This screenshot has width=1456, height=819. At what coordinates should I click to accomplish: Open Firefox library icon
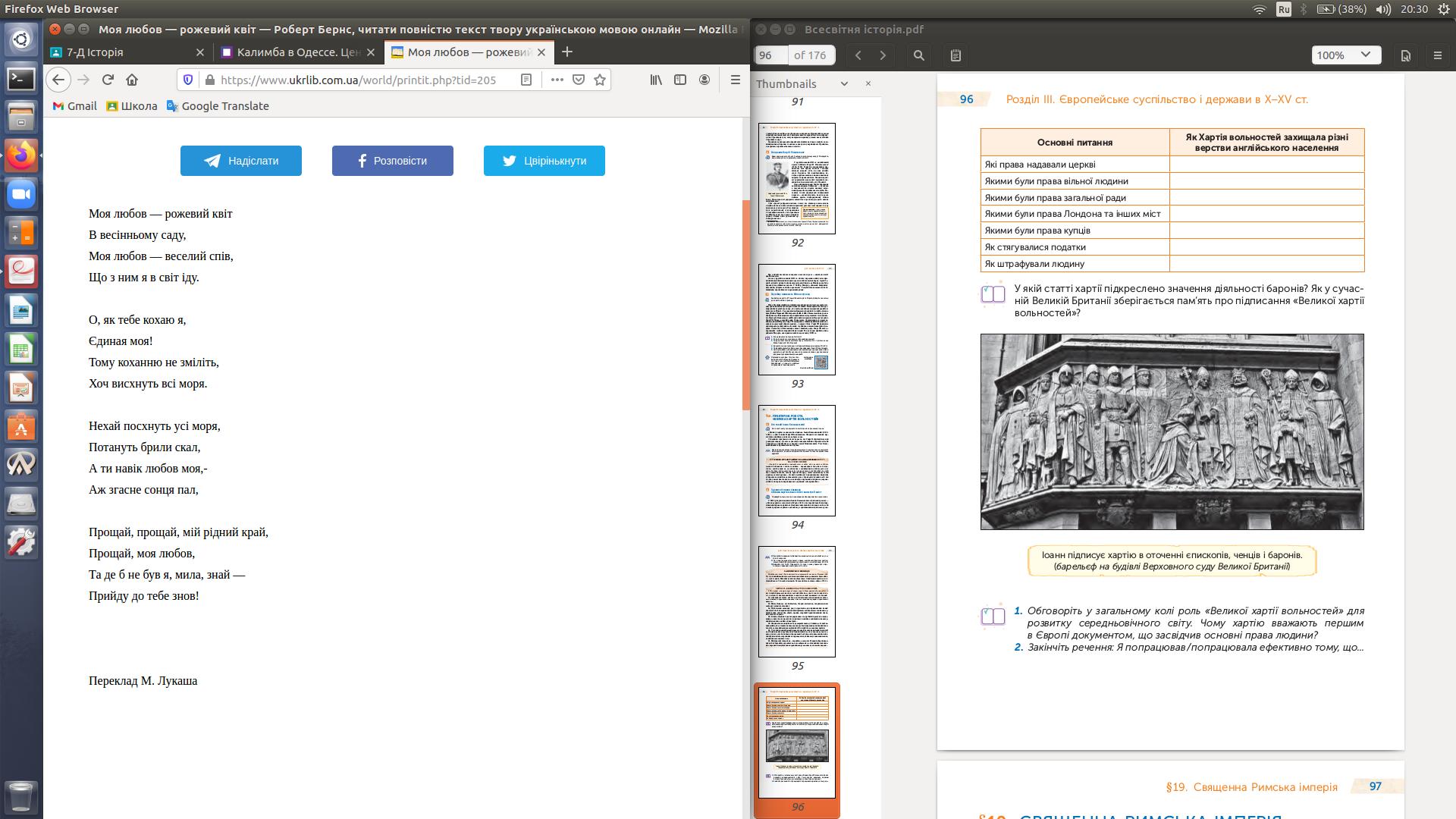tap(656, 80)
